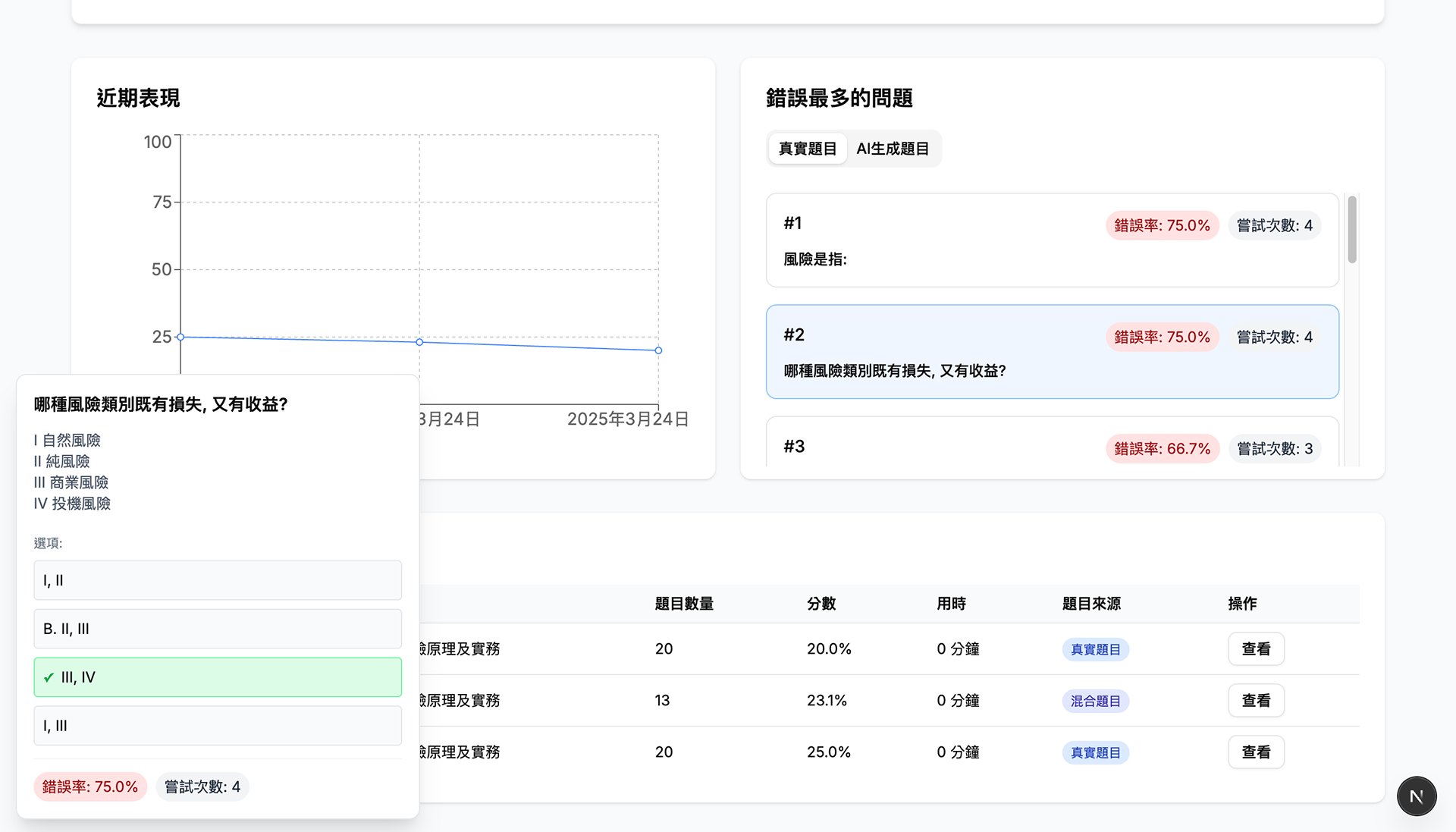Image resolution: width=1456 pixels, height=832 pixels.
Task: Click the Next.js dev tools icon
Action: 1416,796
